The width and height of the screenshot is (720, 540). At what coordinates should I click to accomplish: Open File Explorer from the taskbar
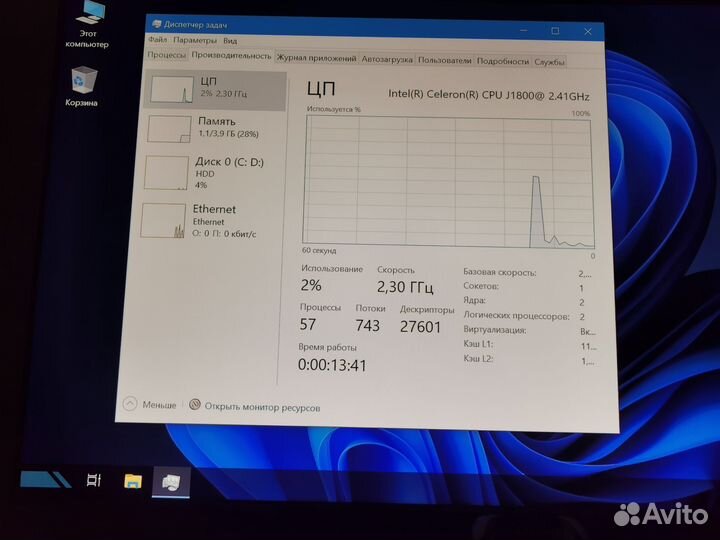point(133,481)
